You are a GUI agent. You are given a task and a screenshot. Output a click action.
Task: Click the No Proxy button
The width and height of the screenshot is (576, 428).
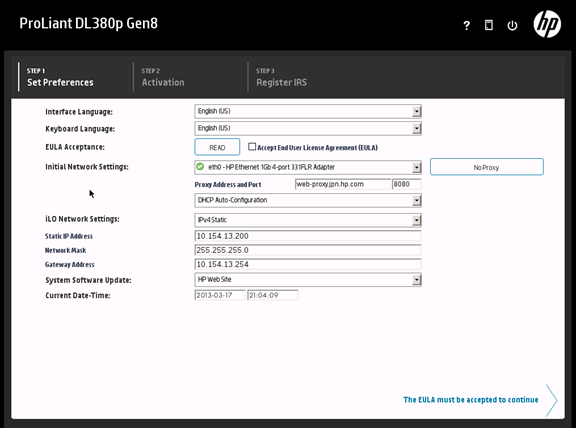487,167
